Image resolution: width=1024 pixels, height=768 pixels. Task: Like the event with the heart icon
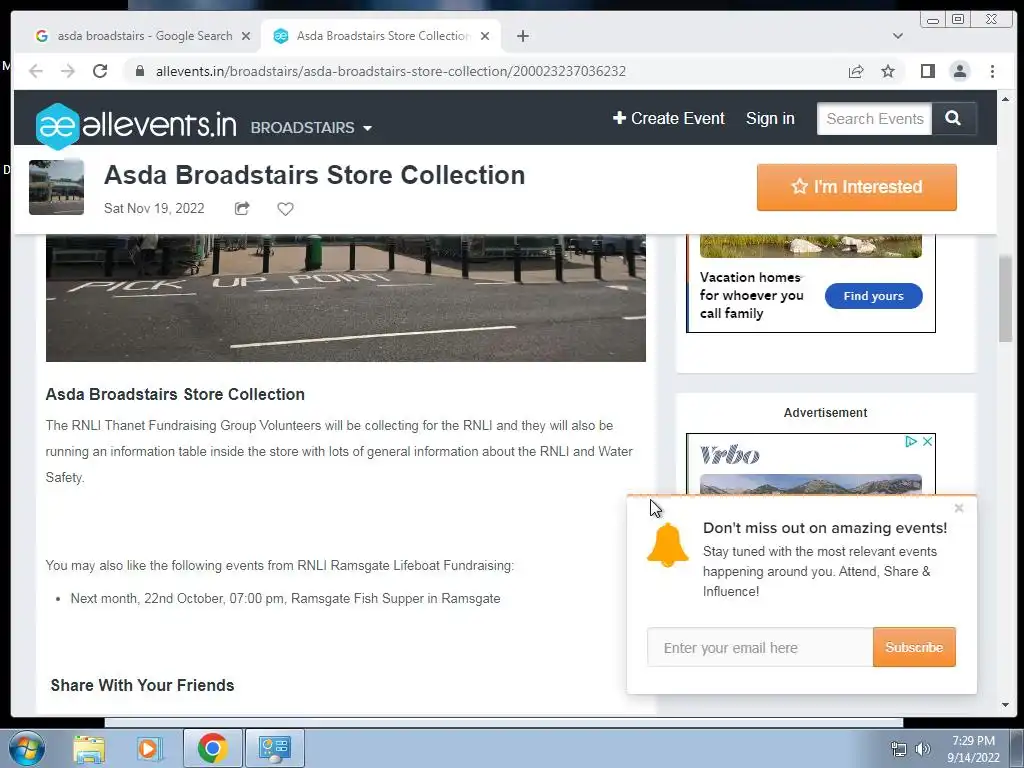point(285,208)
